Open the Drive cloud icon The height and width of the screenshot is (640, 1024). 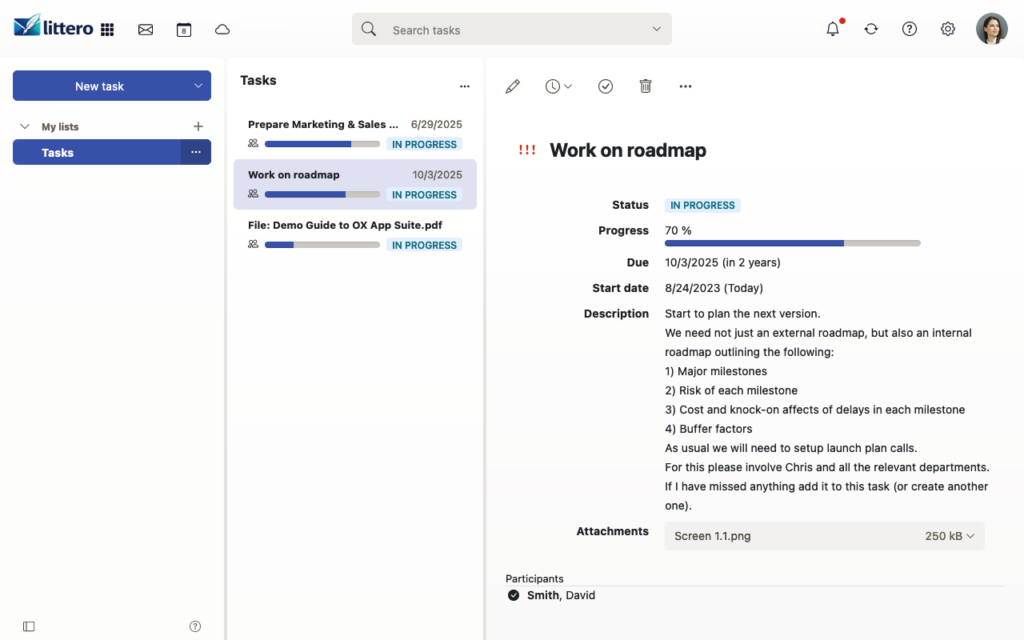222,30
